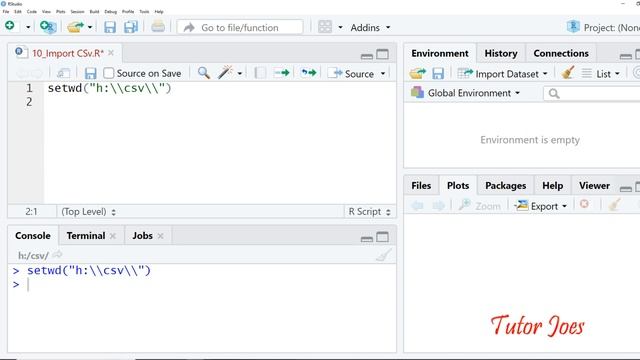Open the Project menu at top right
Screen dimensions: 640x360
pos(603,27)
